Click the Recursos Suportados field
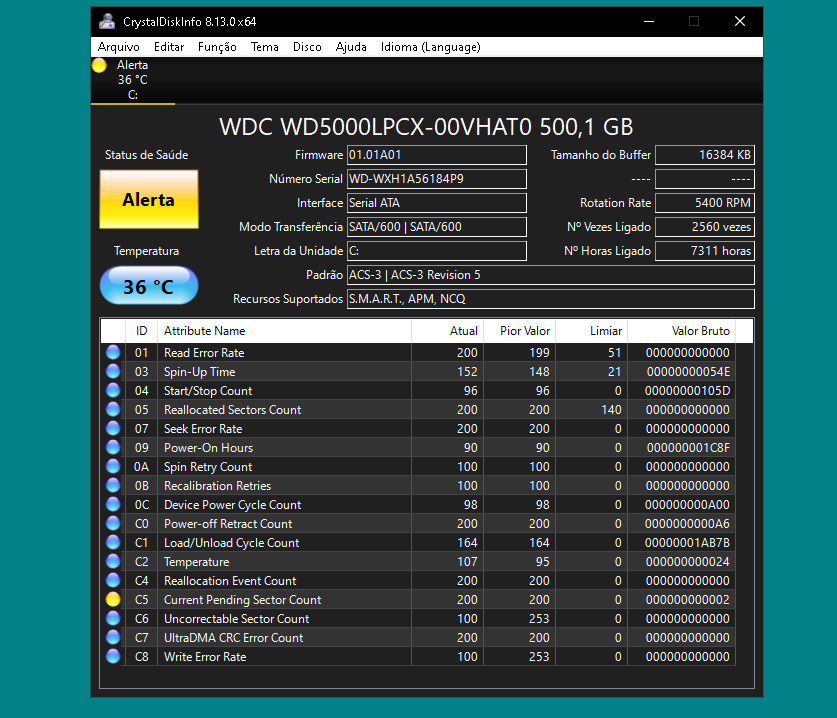The width and height of the screenshot is (837, 718). 551,299
